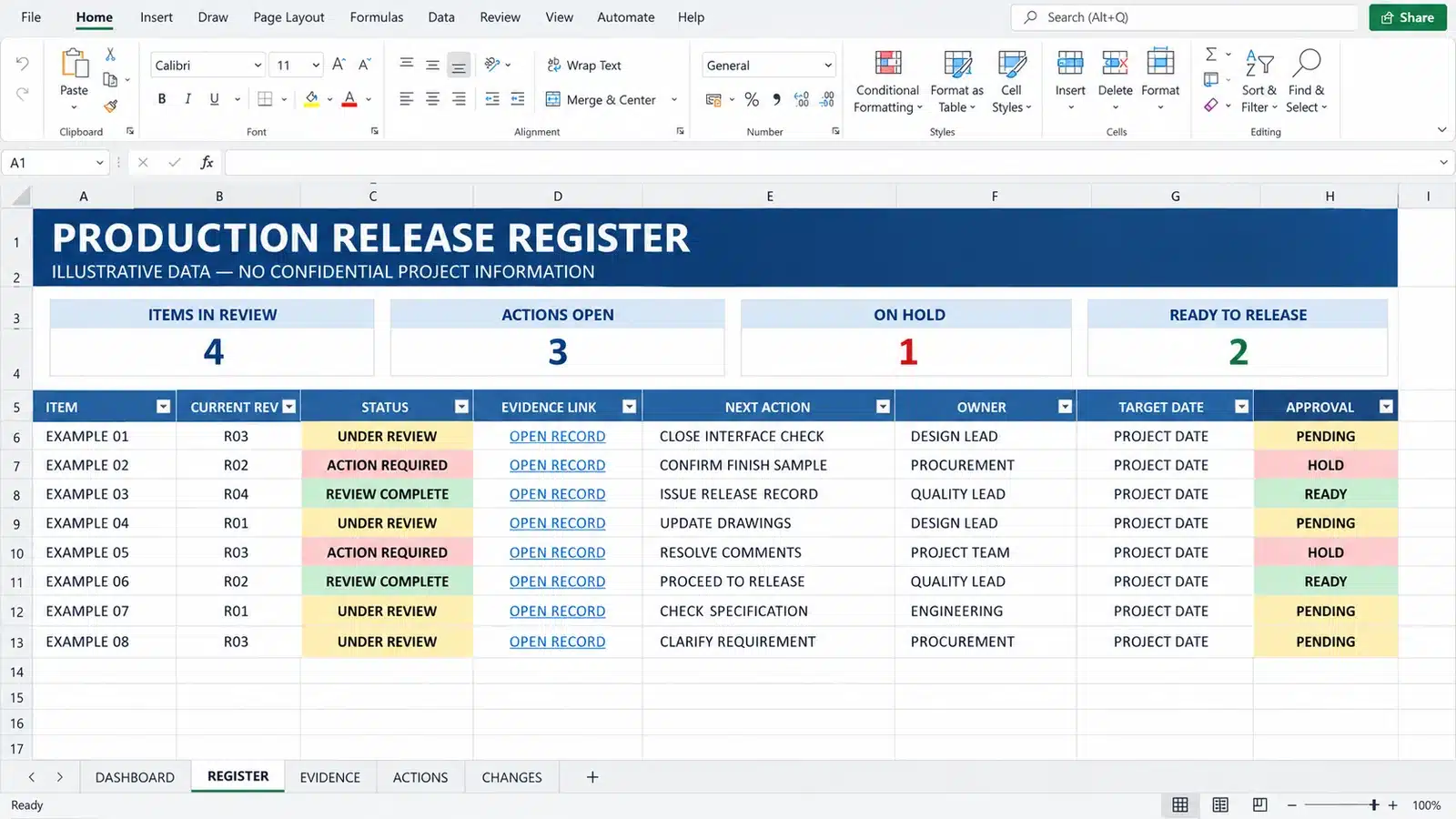
Task: Click the Cut scissors icon
Action: [x=110, y=55]
